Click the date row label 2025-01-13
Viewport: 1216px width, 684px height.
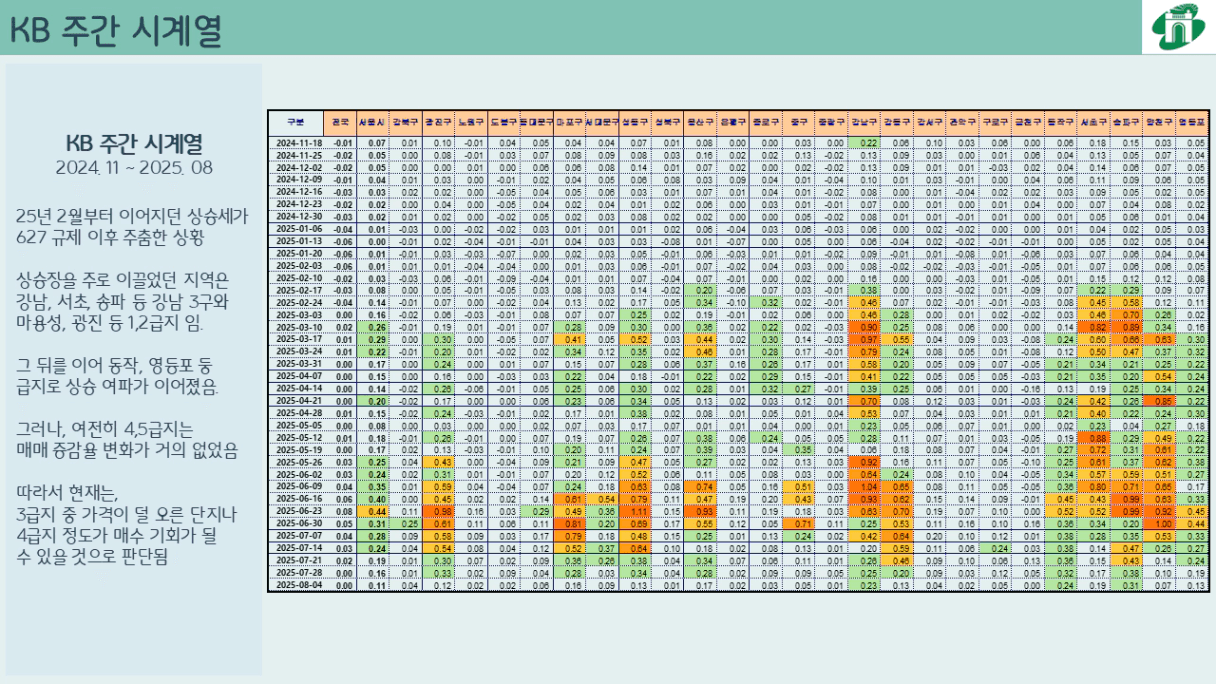[x=297, y=240]
